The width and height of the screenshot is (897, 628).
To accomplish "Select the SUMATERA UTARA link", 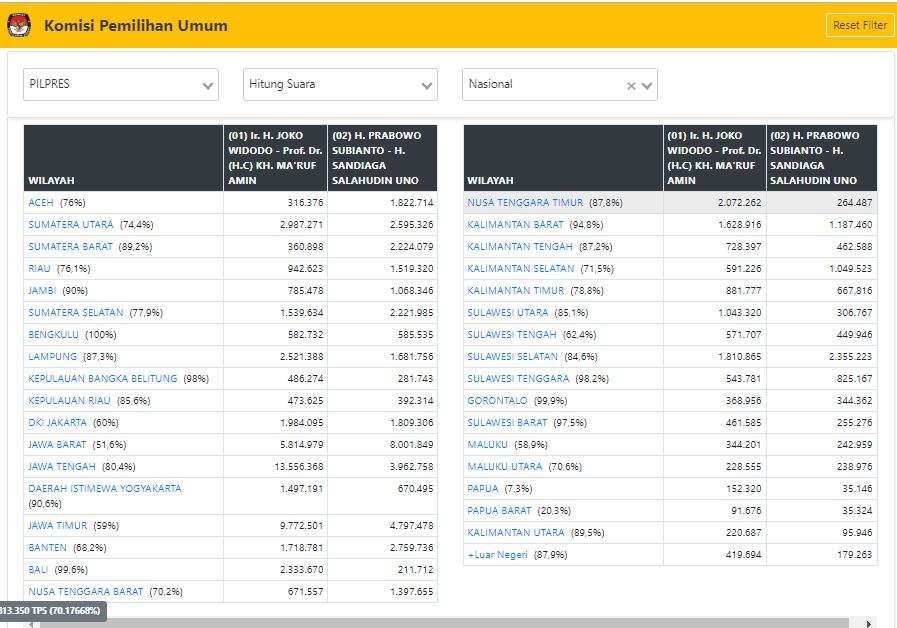I will coord(71,225).
